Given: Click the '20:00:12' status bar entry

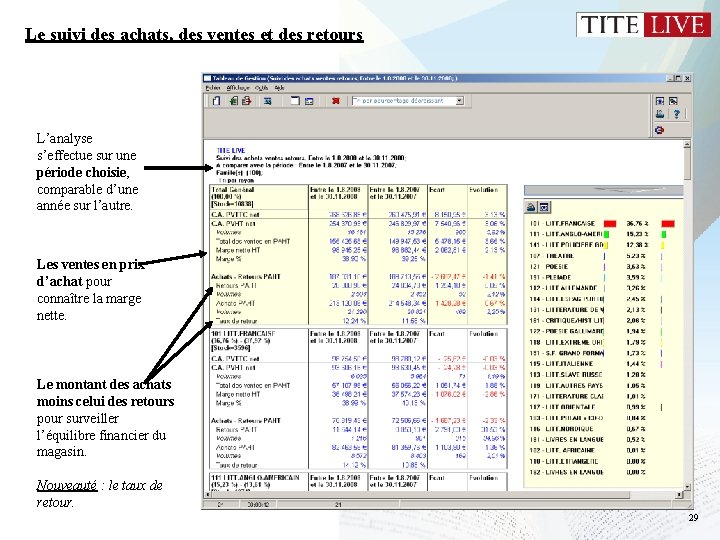Looking at the screenshot, I should point(258,504).
